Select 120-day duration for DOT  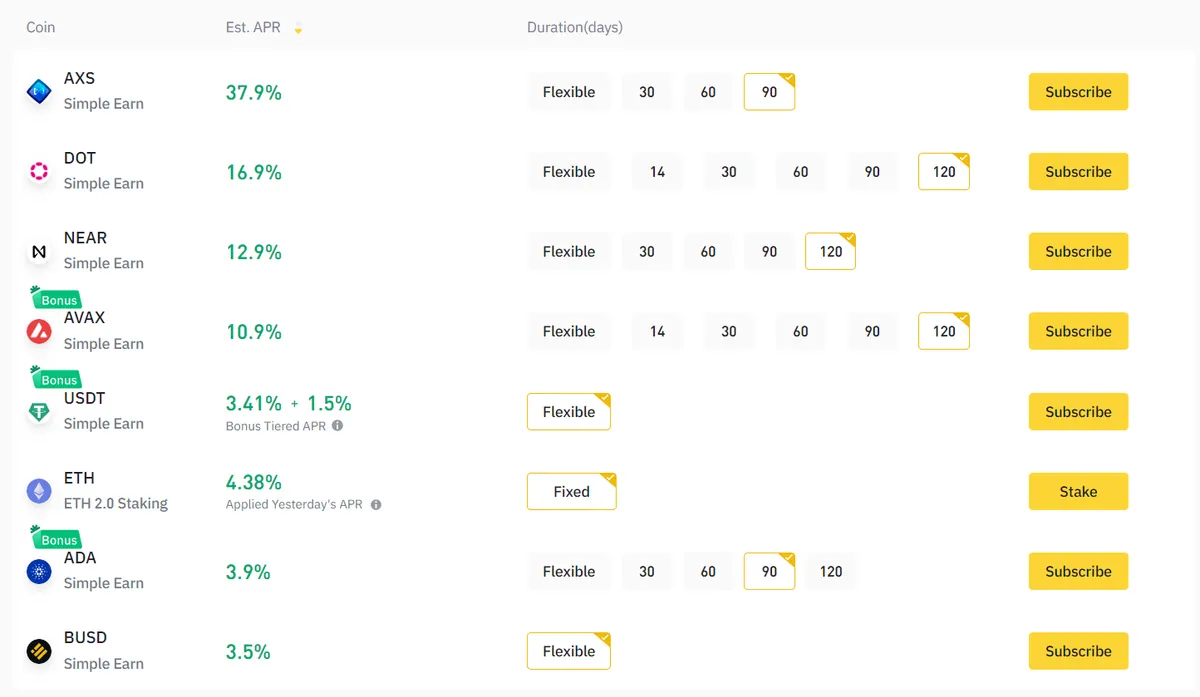tap(944, 172)
